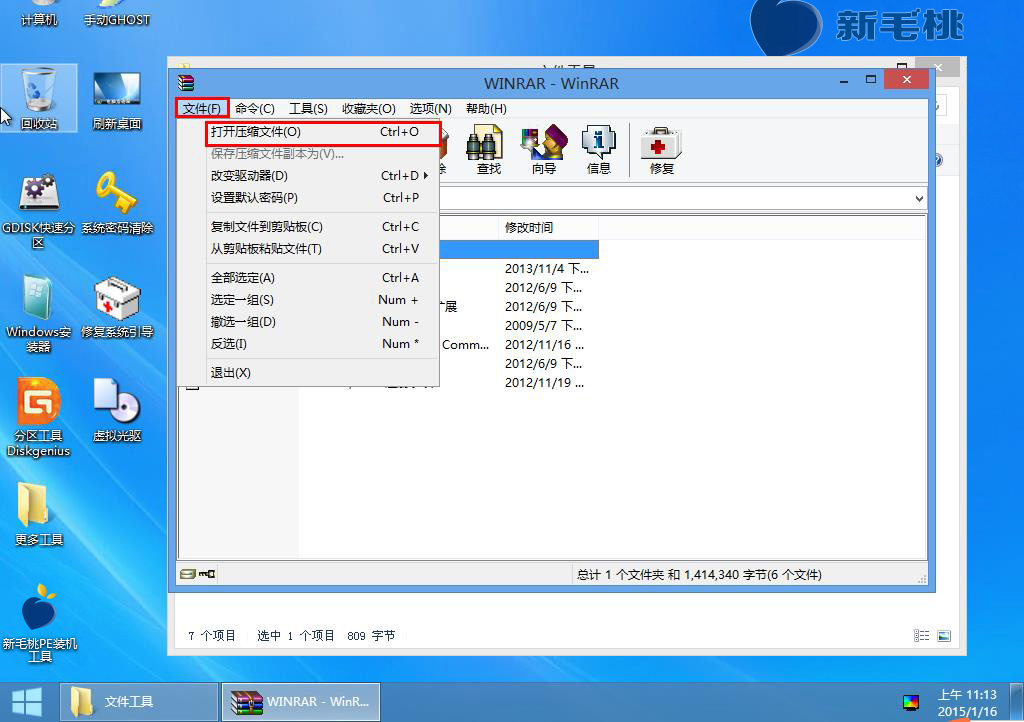Choose 反选(I) menu entry
Image resolution: width=1024 pixels, height=722 pixels.
tap(323, 344)
